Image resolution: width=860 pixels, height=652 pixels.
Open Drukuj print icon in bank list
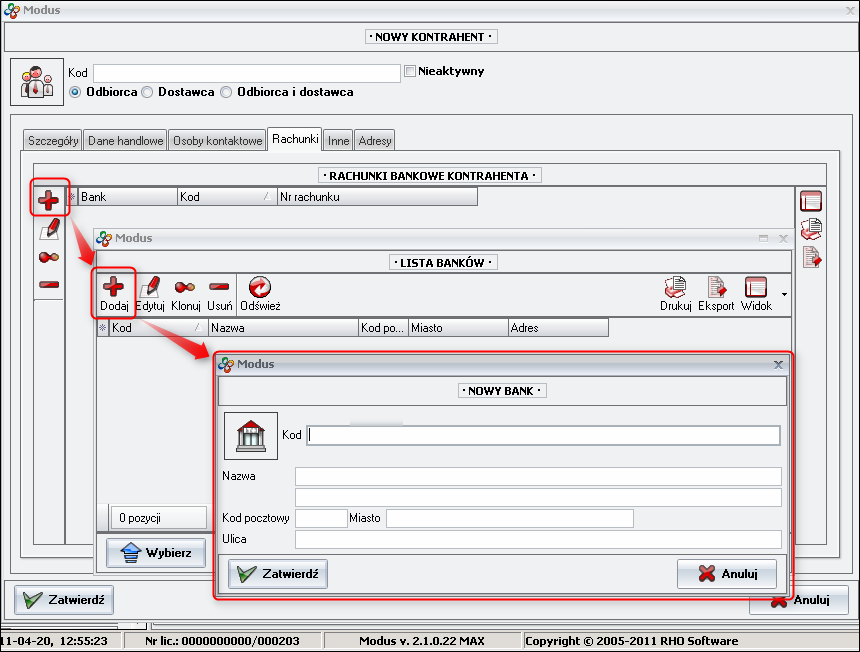pyautogui.click(x=676, y=288)
